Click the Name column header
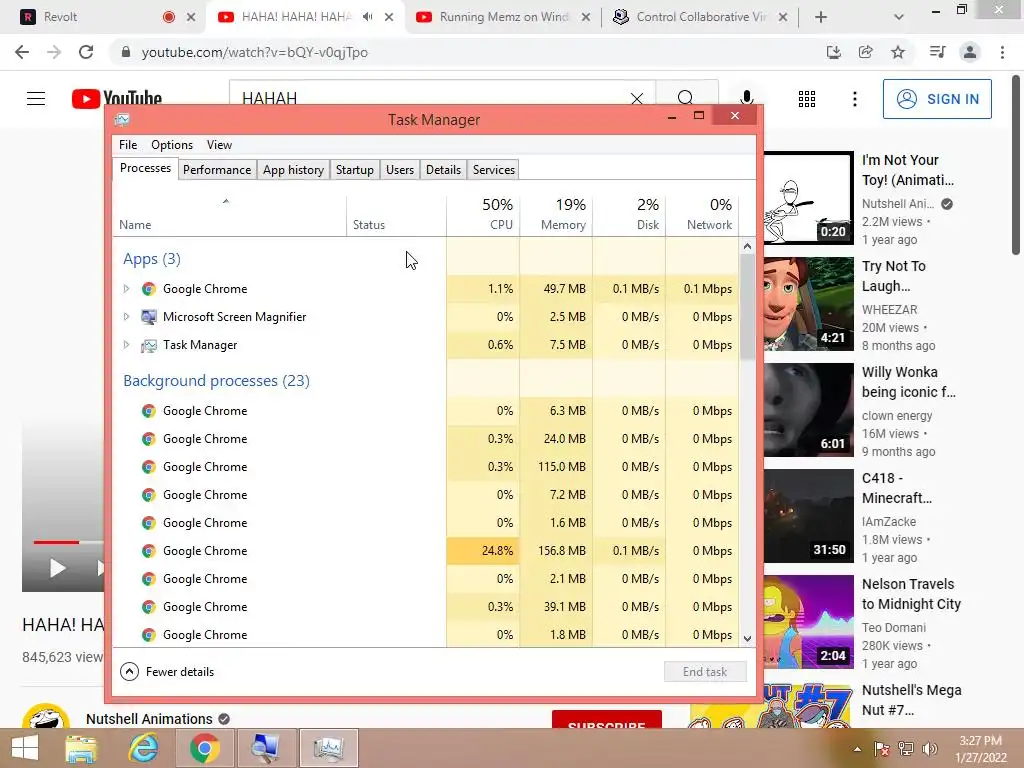This screenshot has width=1024, height=768. 229,214
